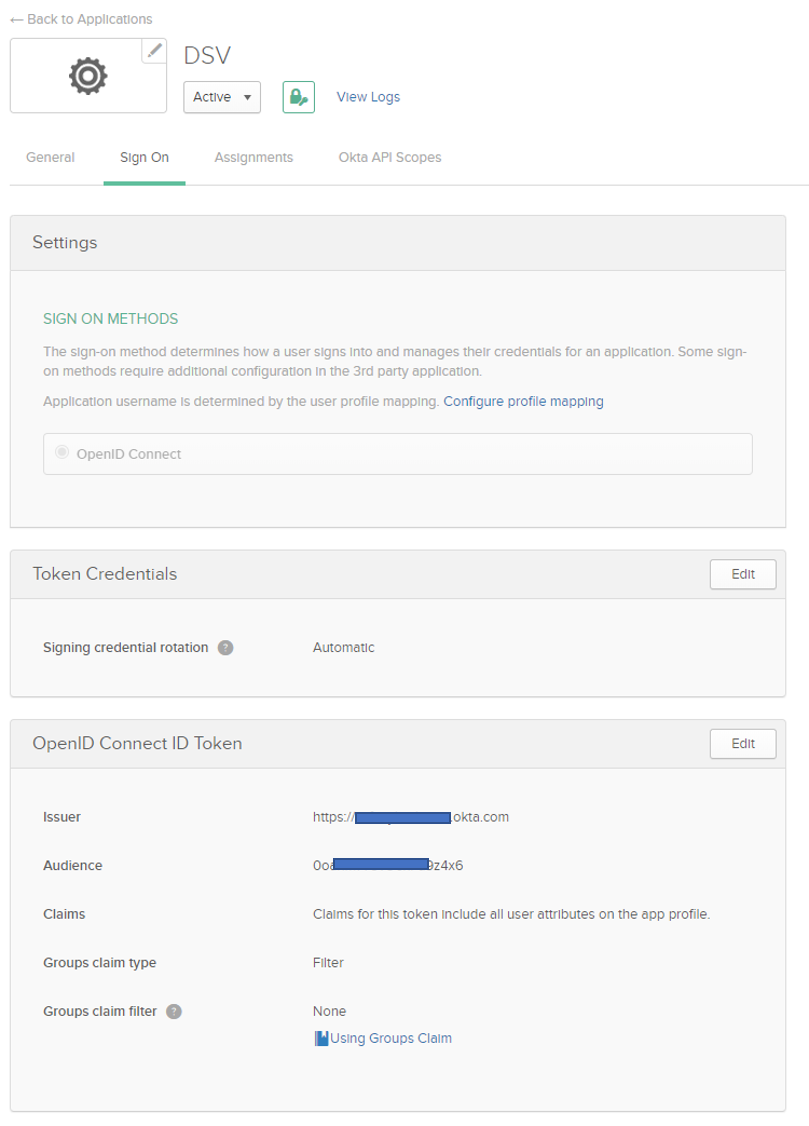Image resolution: width=809 pixels, height=1126 pixels.
Task: Open the Using Groups Claim documentation link
Action: pos(391,1038)
